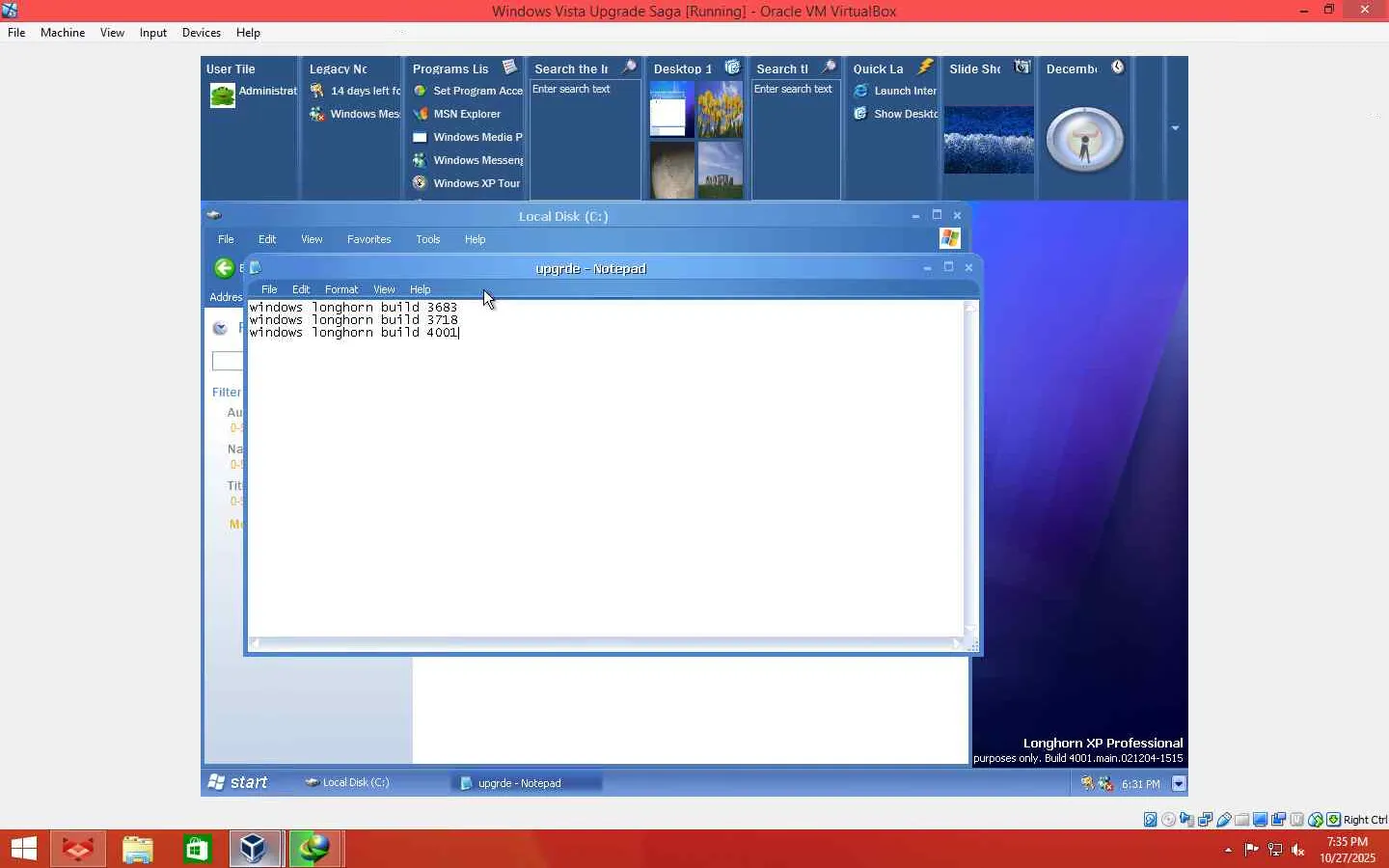Screen dimensions: 1389x868
Task: Show hidden host tray icons arrow
Action: 1228,850
